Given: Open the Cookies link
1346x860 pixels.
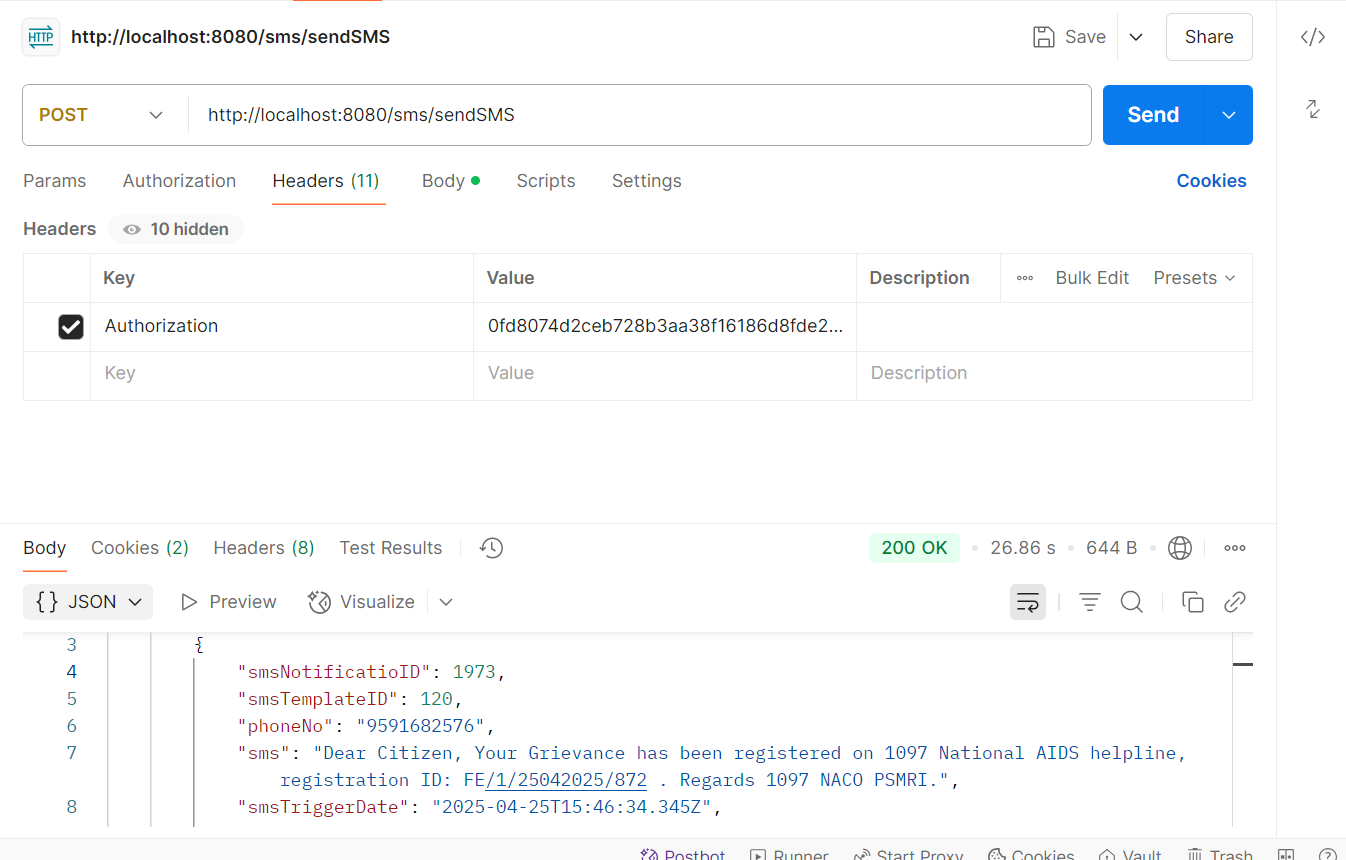Looking at the screenshot, I should coord(1211,181).
